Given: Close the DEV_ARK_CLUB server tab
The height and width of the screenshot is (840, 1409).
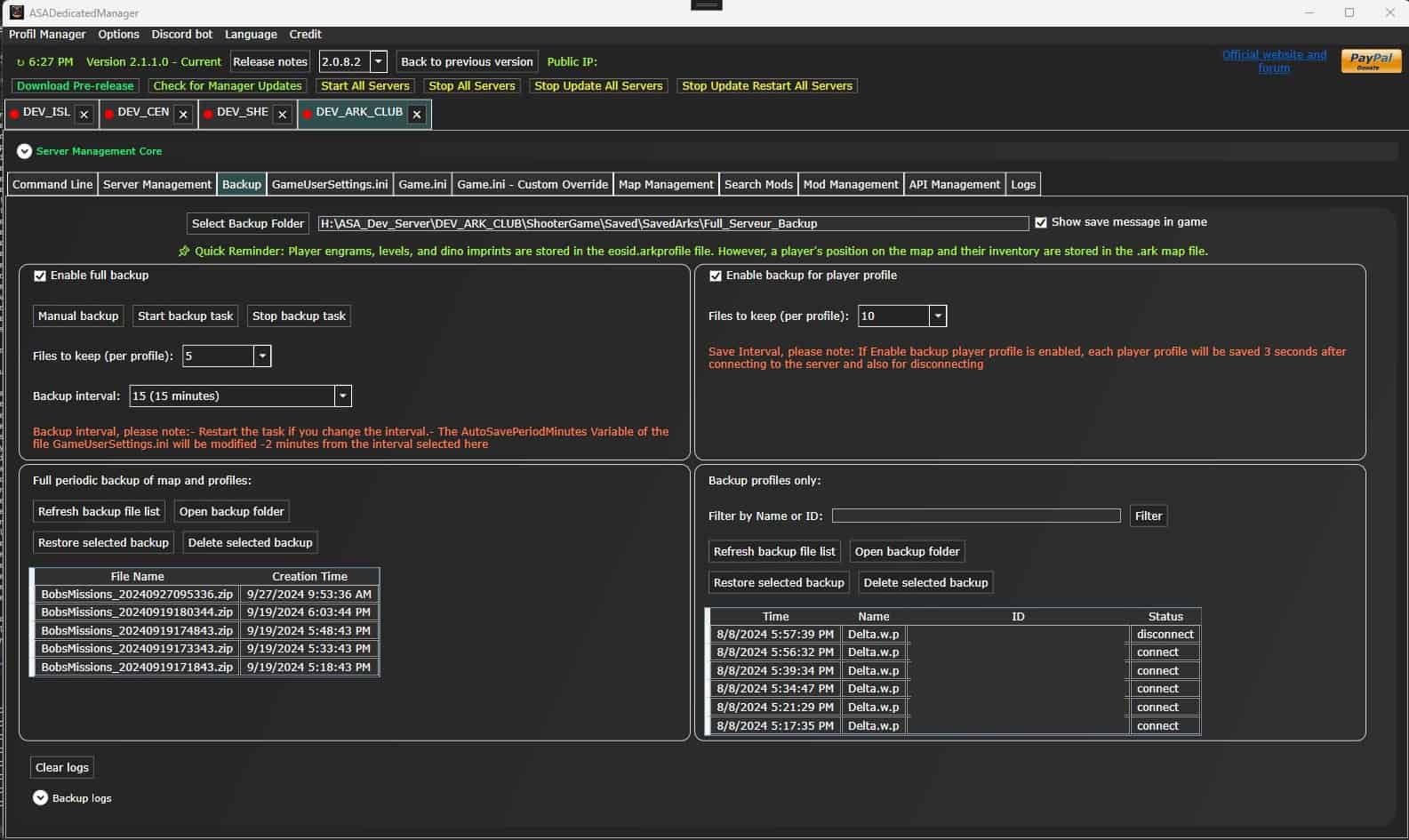Looking at the screenshot, I should [417, 115].
